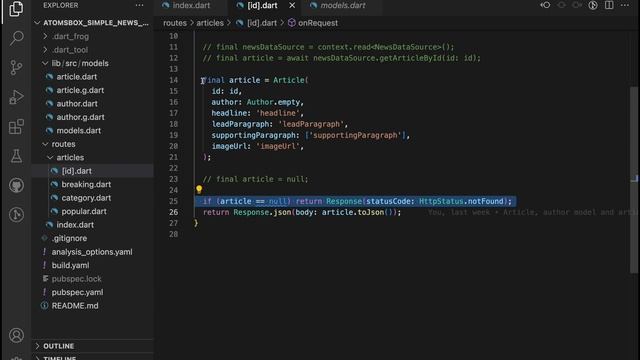Click the [id].dart breadcrumb
This screenshot has width=640, height=360.
tap(256, 23)
